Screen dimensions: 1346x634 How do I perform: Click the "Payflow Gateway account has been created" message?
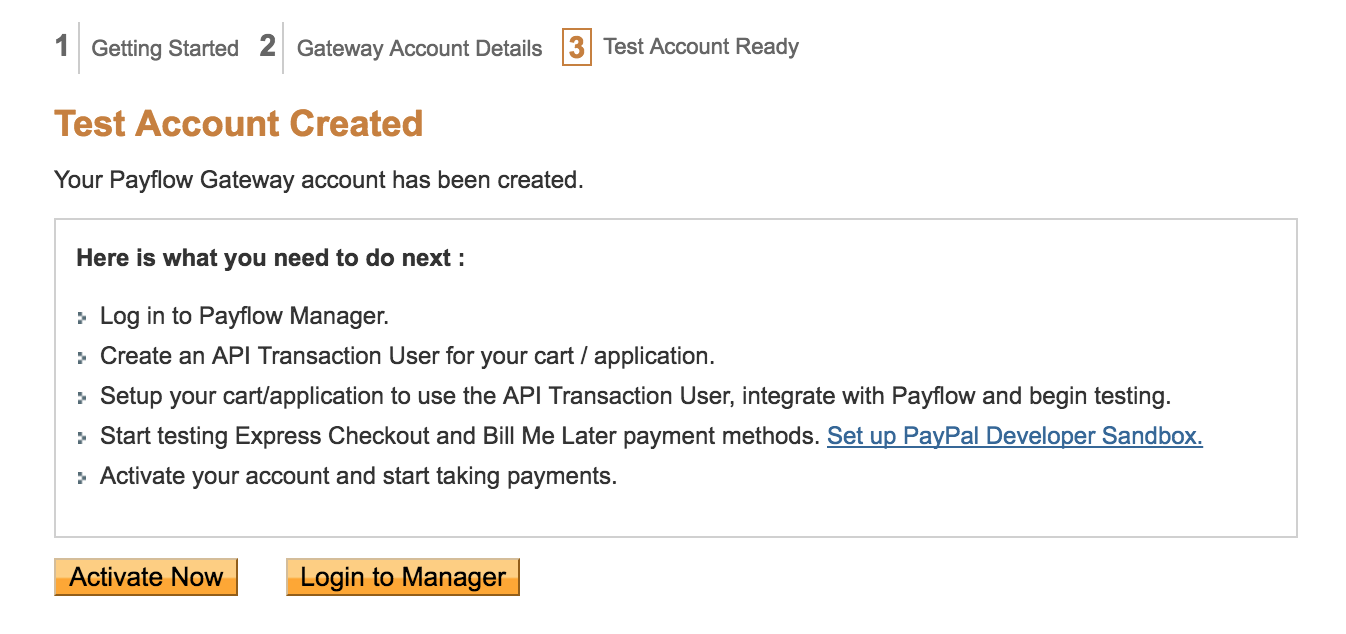[318, 180]
